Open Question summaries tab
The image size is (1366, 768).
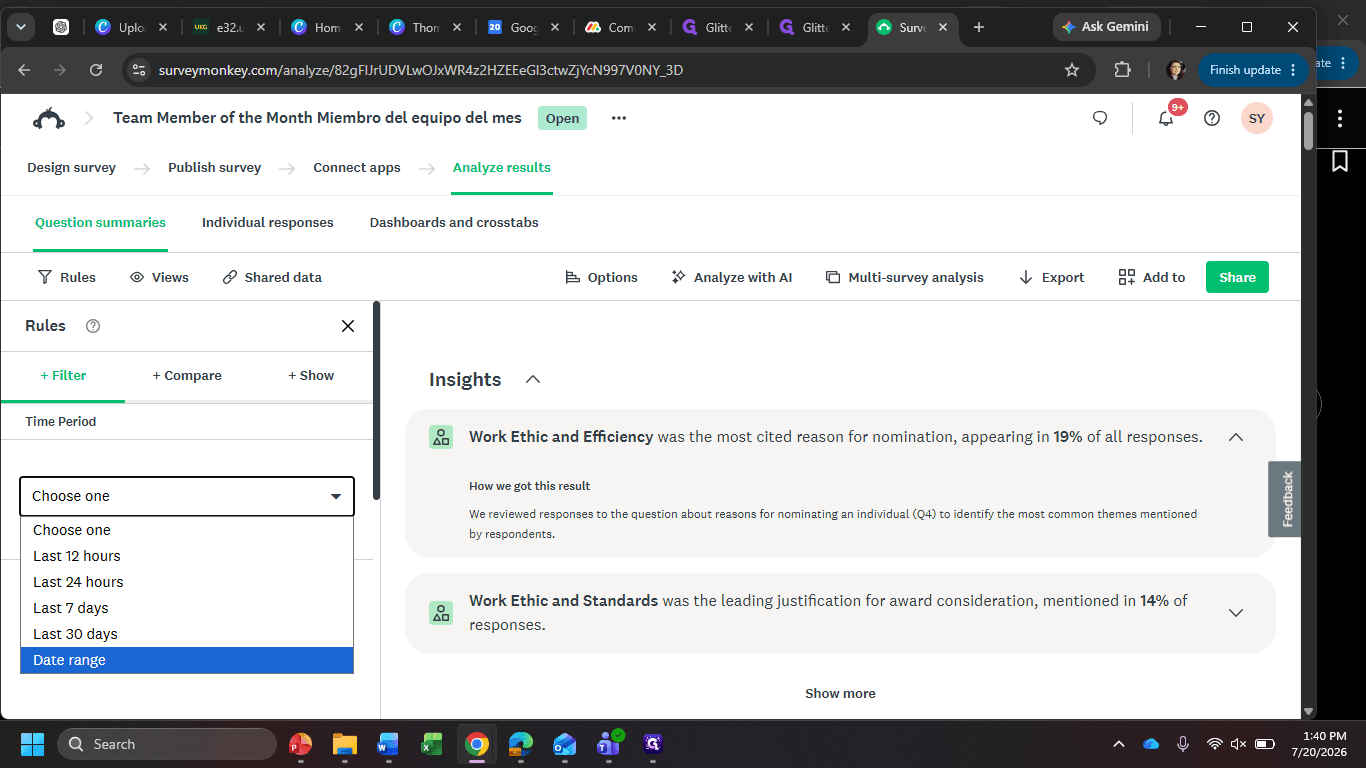point(100,223)
